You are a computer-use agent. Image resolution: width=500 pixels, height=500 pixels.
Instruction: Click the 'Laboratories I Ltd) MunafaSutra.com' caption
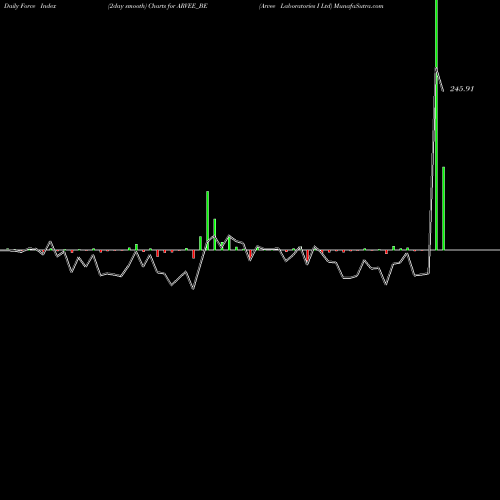(332, 6)
